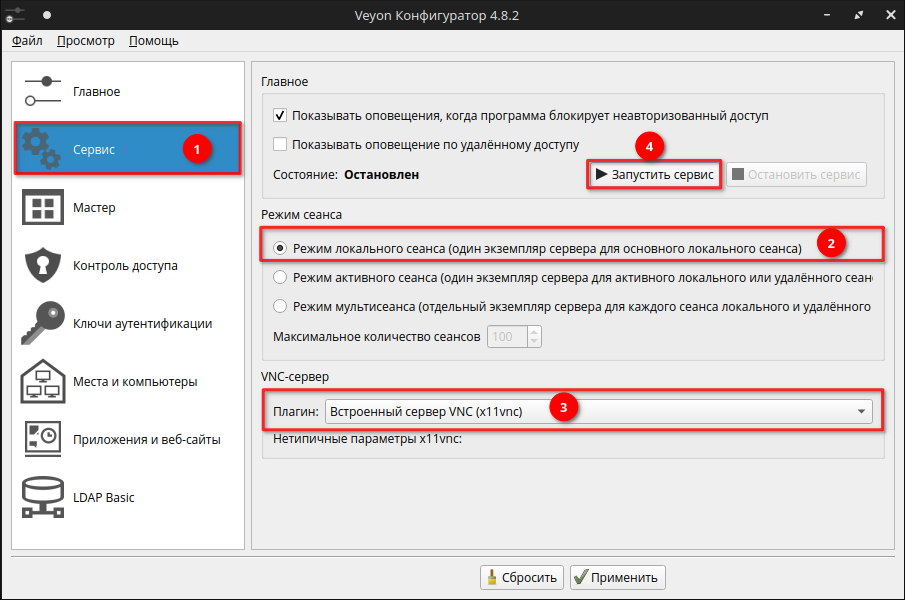
Task: Click the window menu icon in title bar
Action: coord(15,15)
